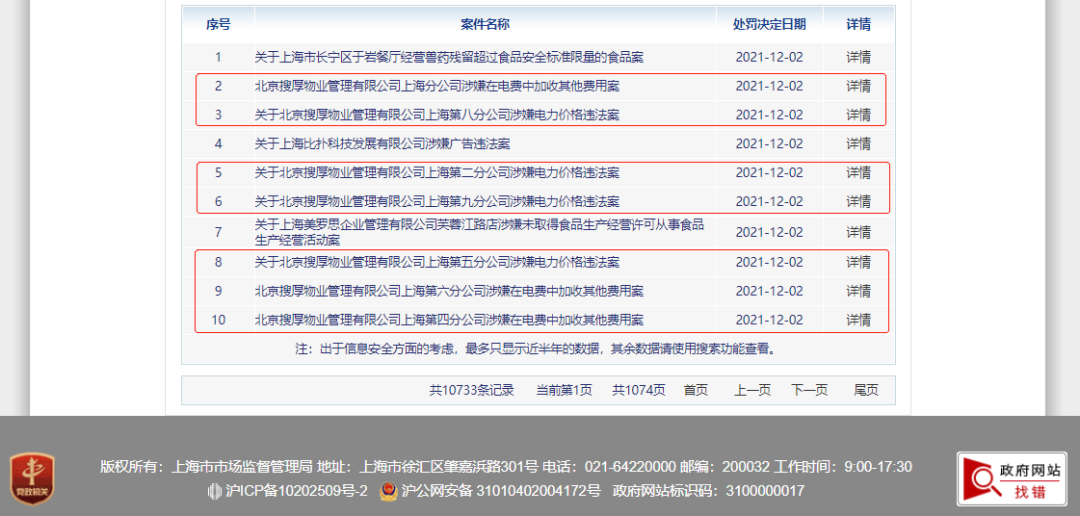Select case 上海比扑科技发展有限公司 advertising violation

382,144
